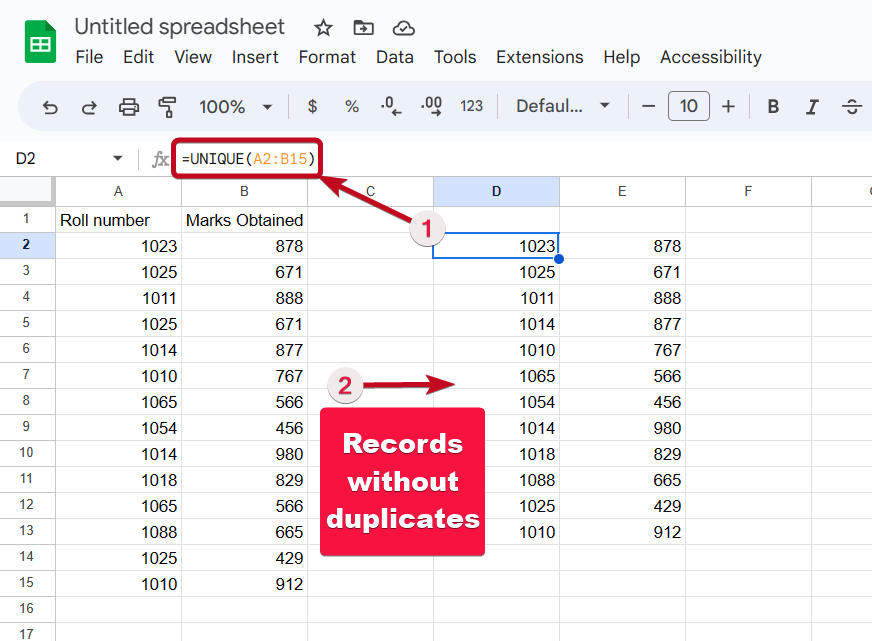Select cell E7 containing 566
The width and height of the screenshot is (872, 641).
[622, 376]
